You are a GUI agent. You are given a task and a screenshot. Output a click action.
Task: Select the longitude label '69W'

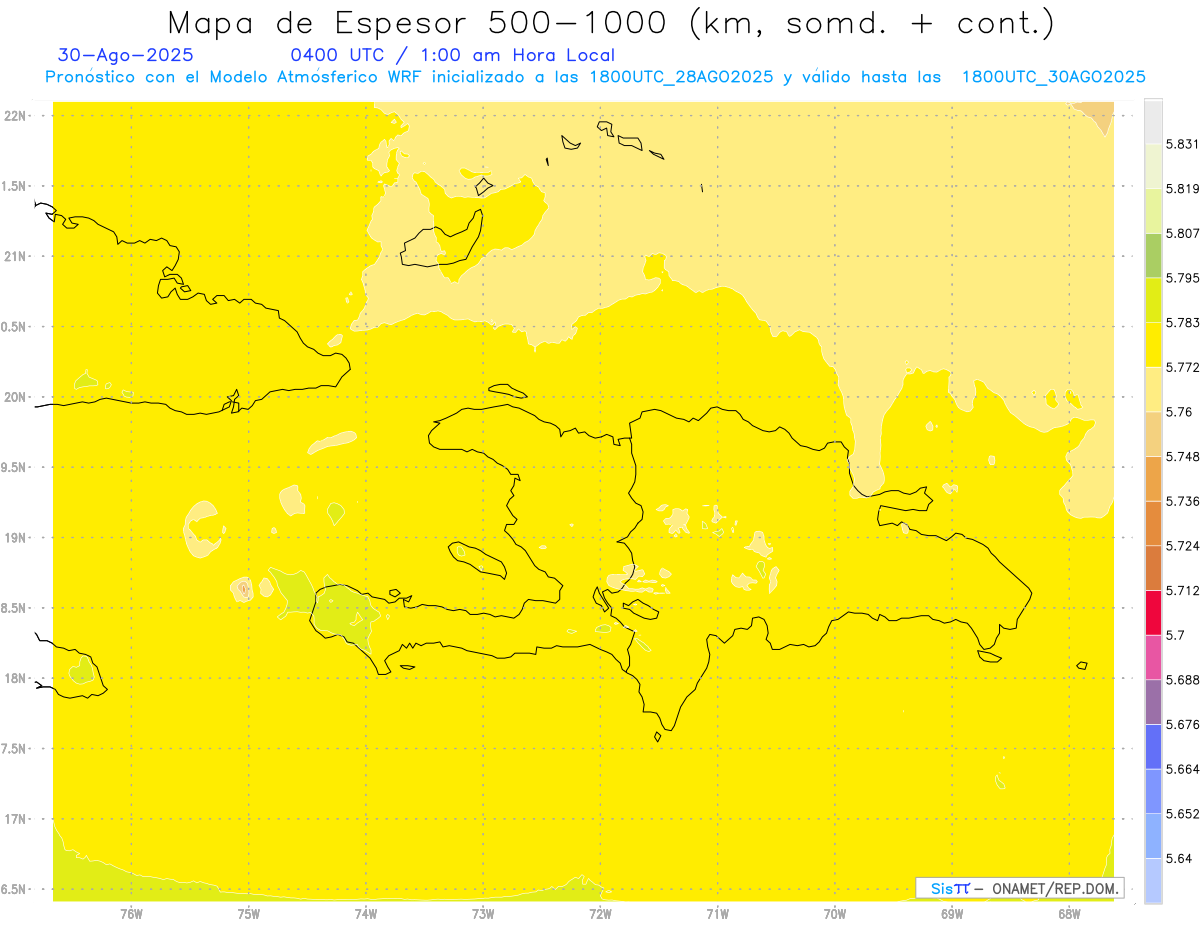coord(952,913)
